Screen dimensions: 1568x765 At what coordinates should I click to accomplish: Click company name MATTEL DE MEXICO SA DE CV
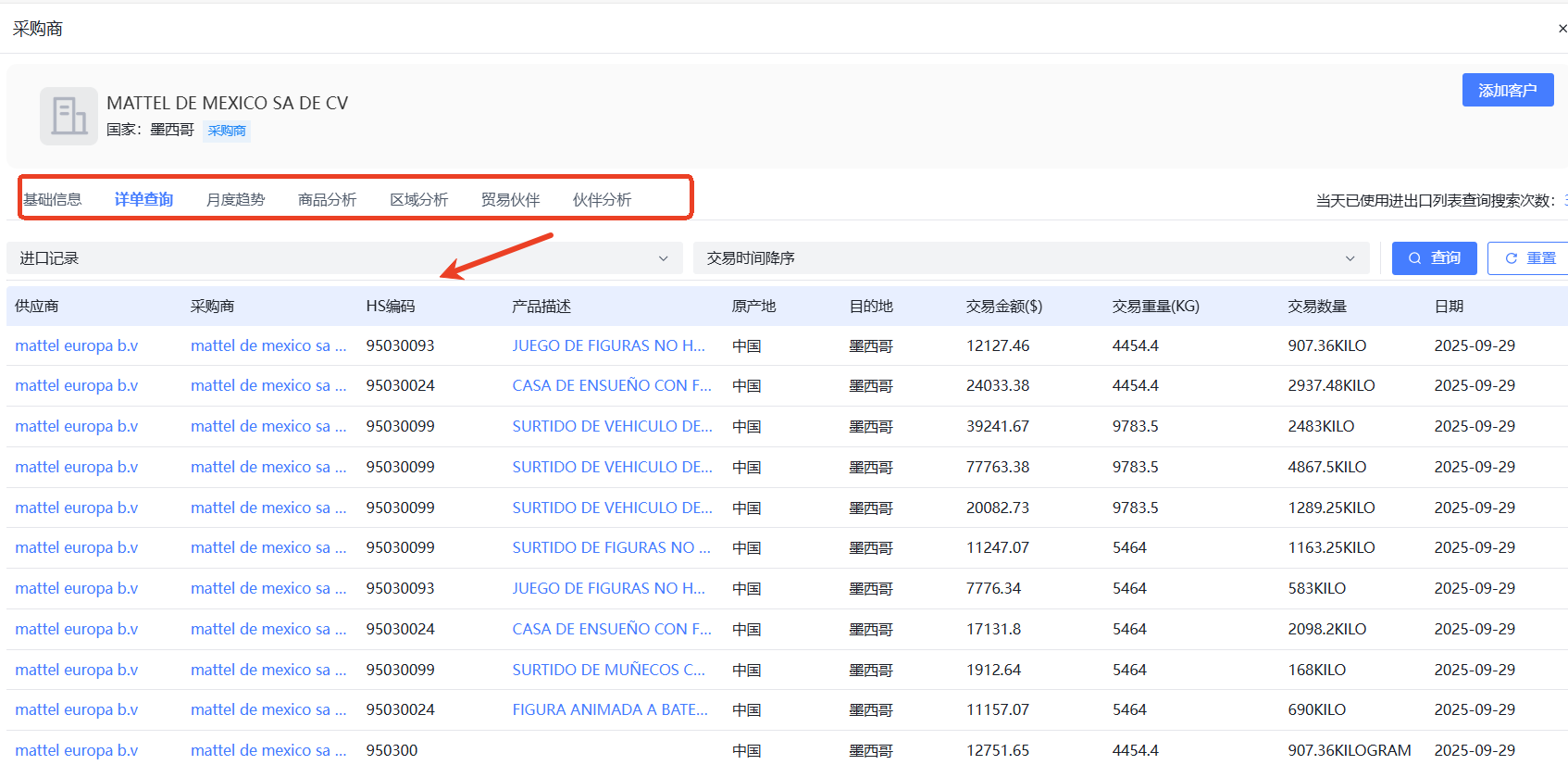coord(228,103)
